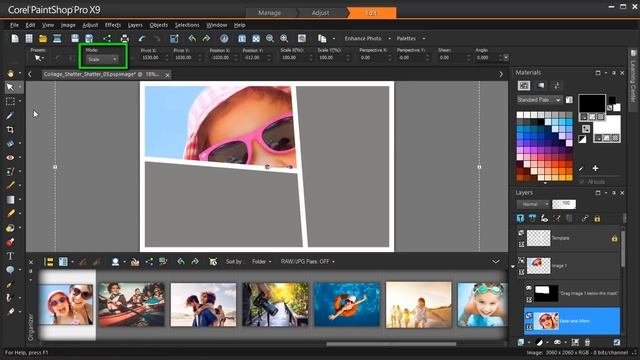Click the background white color box

point(607,124)
